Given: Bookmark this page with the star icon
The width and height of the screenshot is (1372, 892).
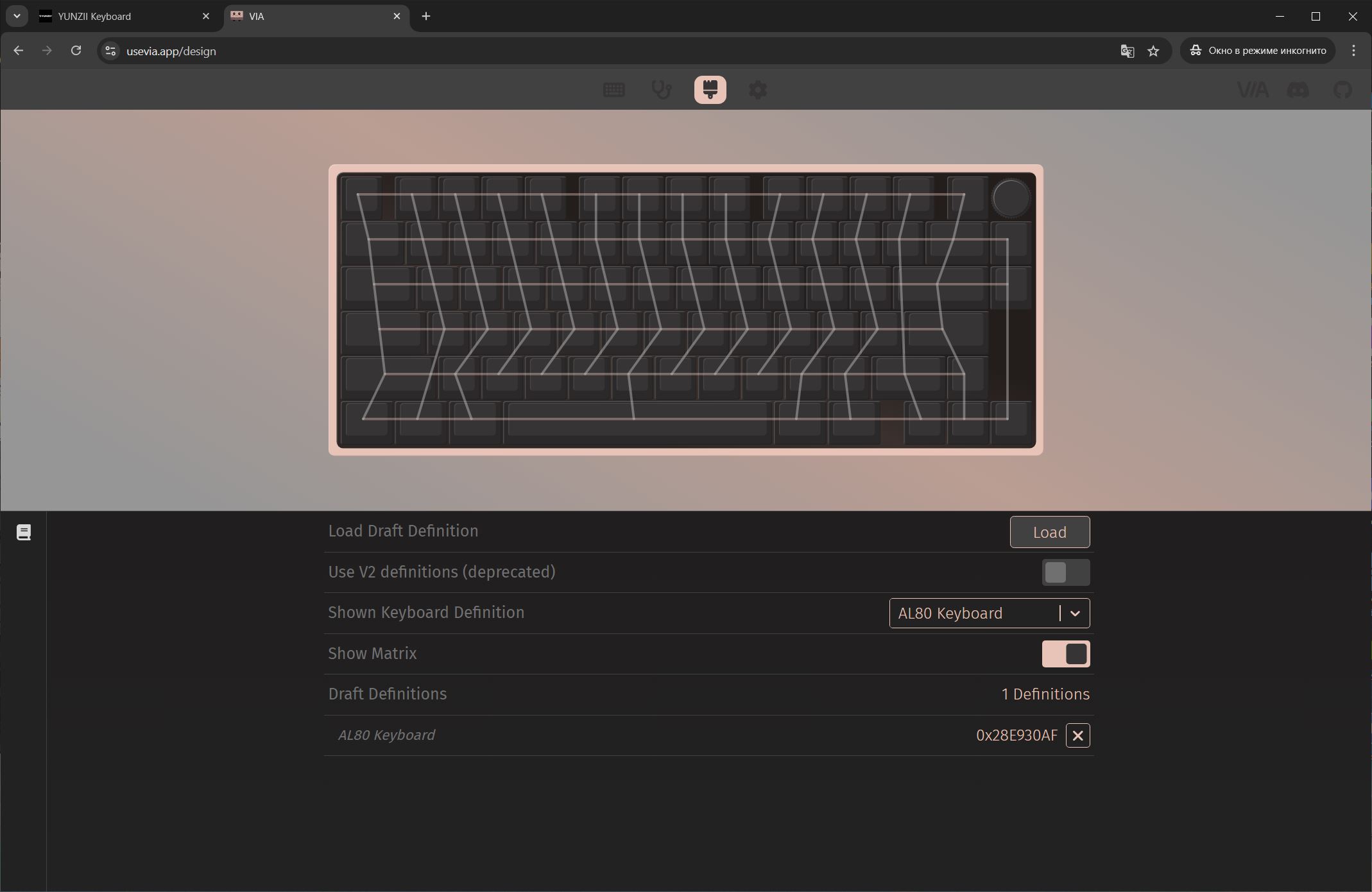Looking at the screenshot, I should 1153,51.
